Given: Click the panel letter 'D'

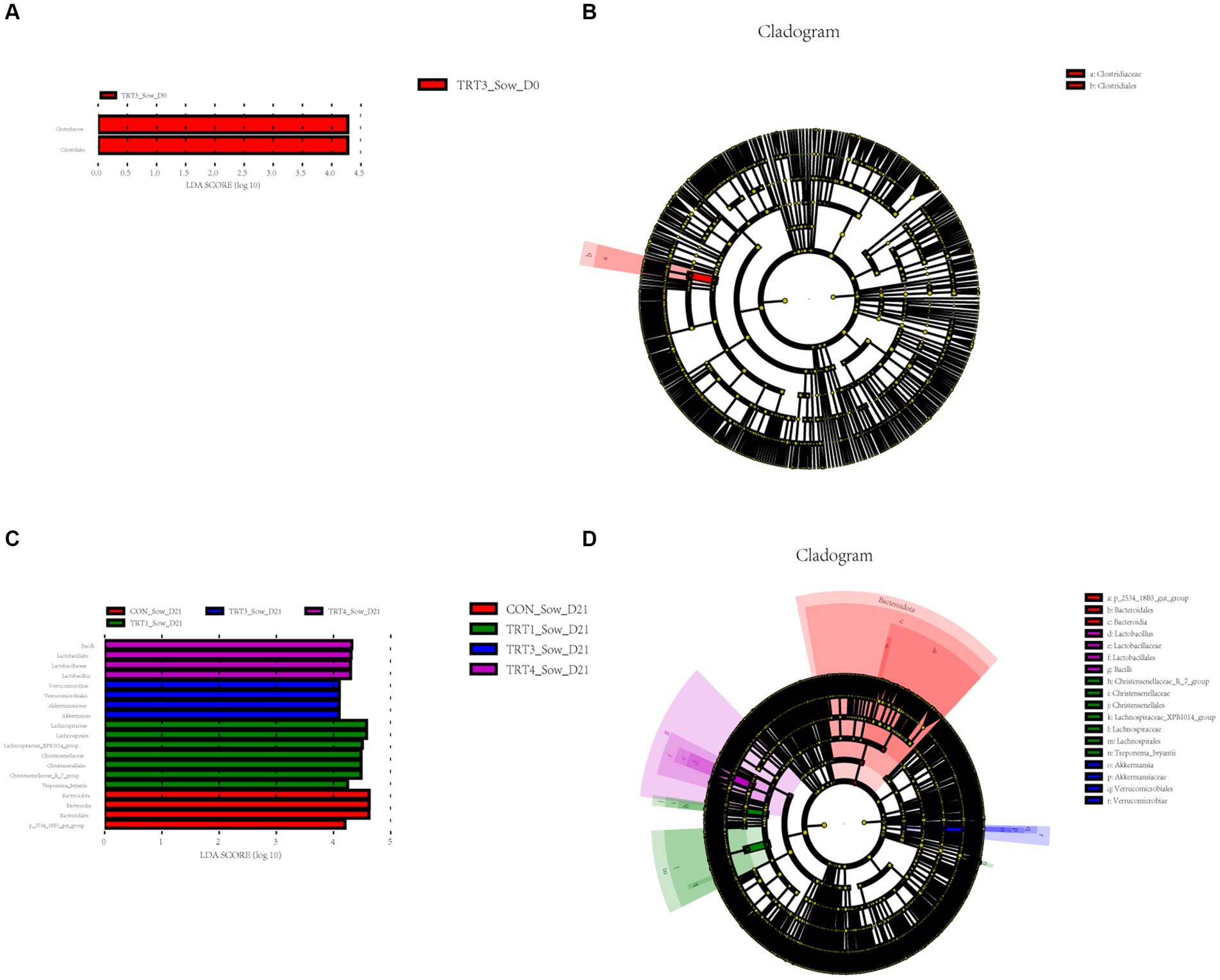Looking at the screenshot, I should pyautogui.click(x=589, y=538).
